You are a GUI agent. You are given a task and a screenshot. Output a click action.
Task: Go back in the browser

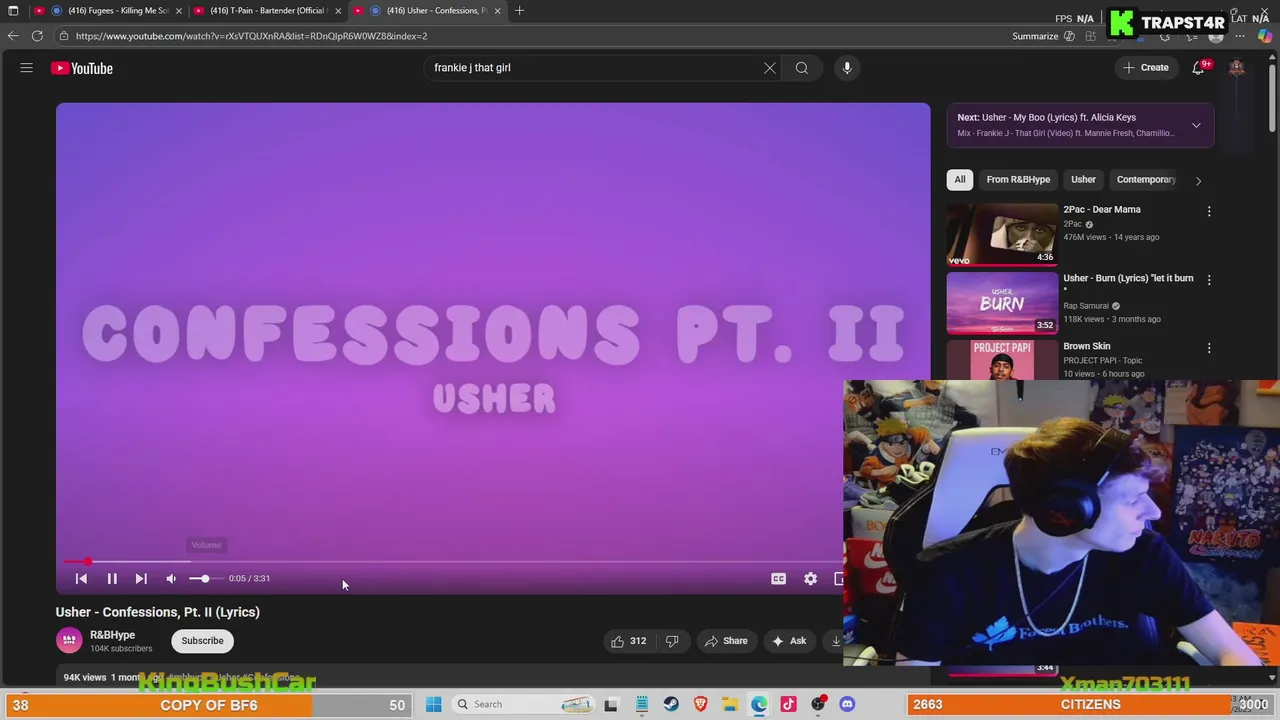pyautogui.click(x=13, y=36)
